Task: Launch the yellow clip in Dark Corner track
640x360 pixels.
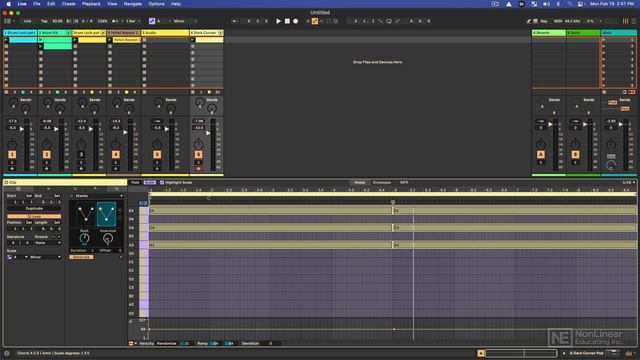Action: 193,40
